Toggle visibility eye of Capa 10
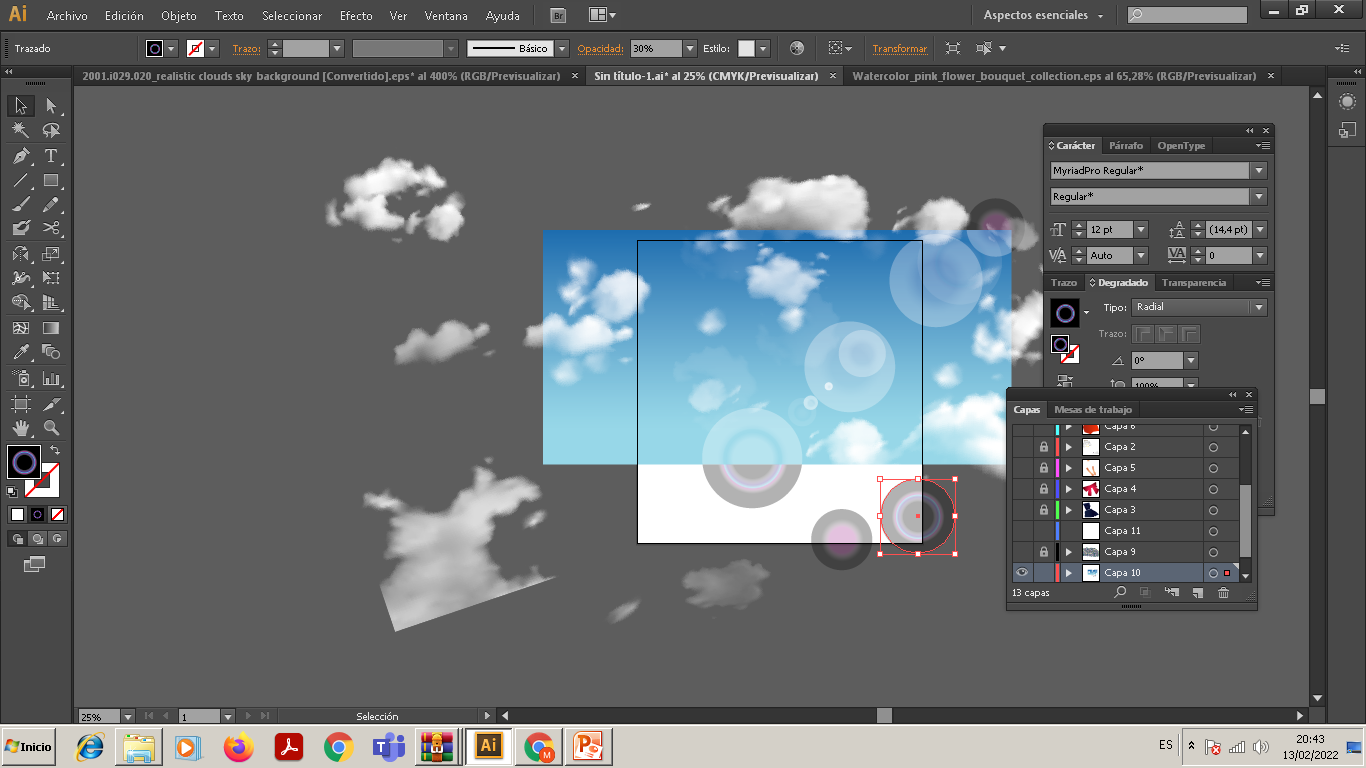Viewport: 1366px width, 768px height. tap(1022, 573)
